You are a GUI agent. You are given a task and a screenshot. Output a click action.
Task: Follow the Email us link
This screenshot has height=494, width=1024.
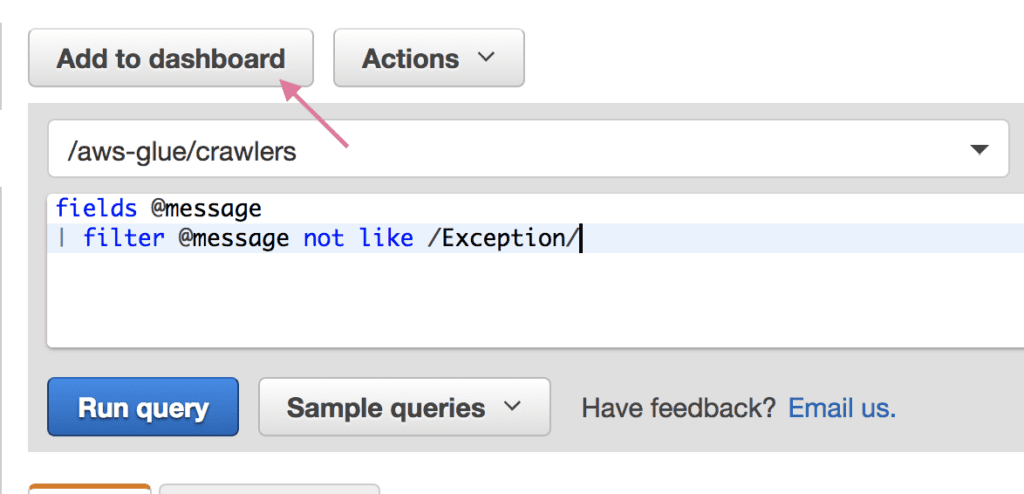(x=842, y=408)
